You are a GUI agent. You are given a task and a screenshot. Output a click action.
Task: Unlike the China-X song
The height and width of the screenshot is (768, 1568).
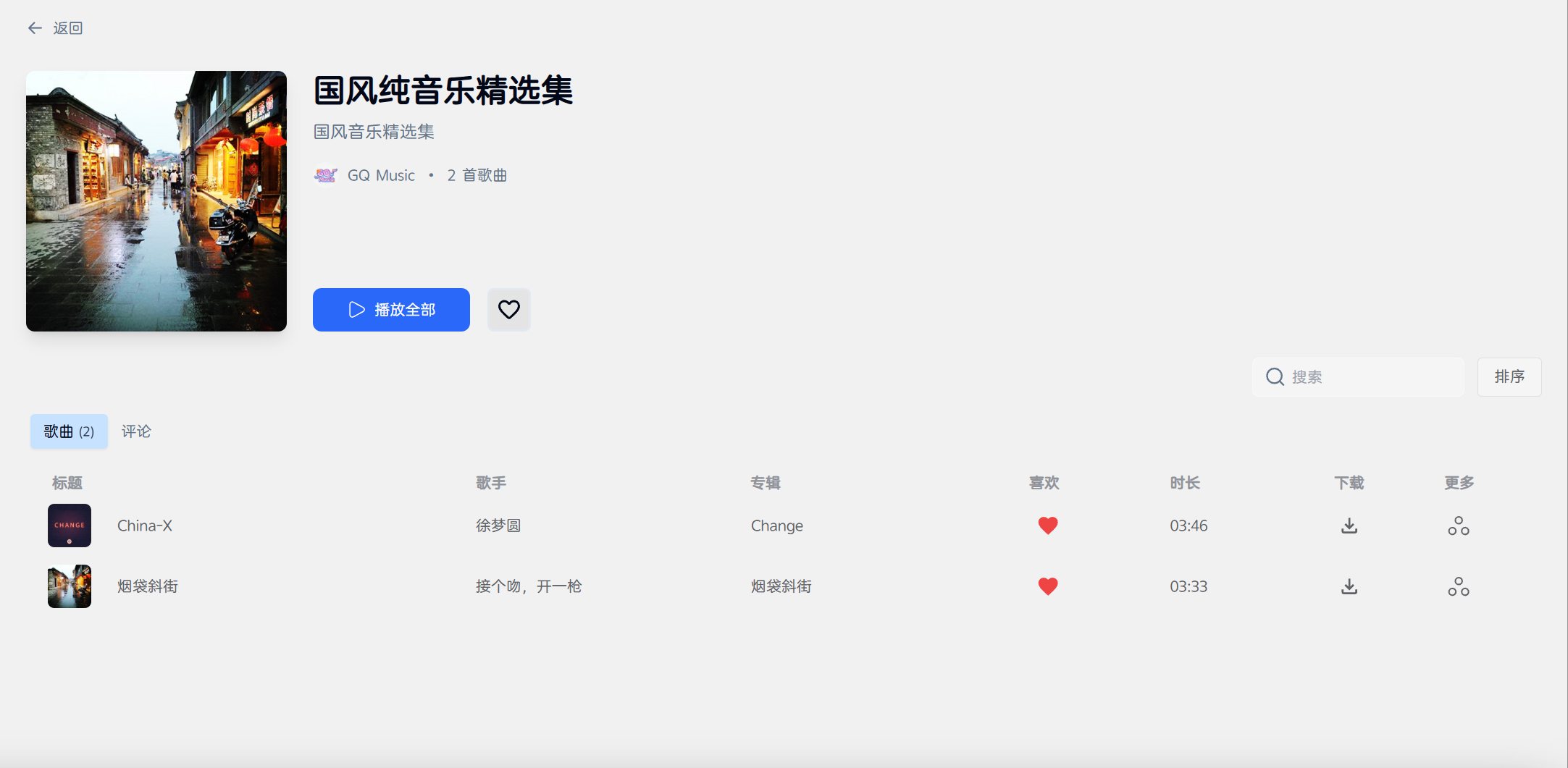(x=1047, y=526)
